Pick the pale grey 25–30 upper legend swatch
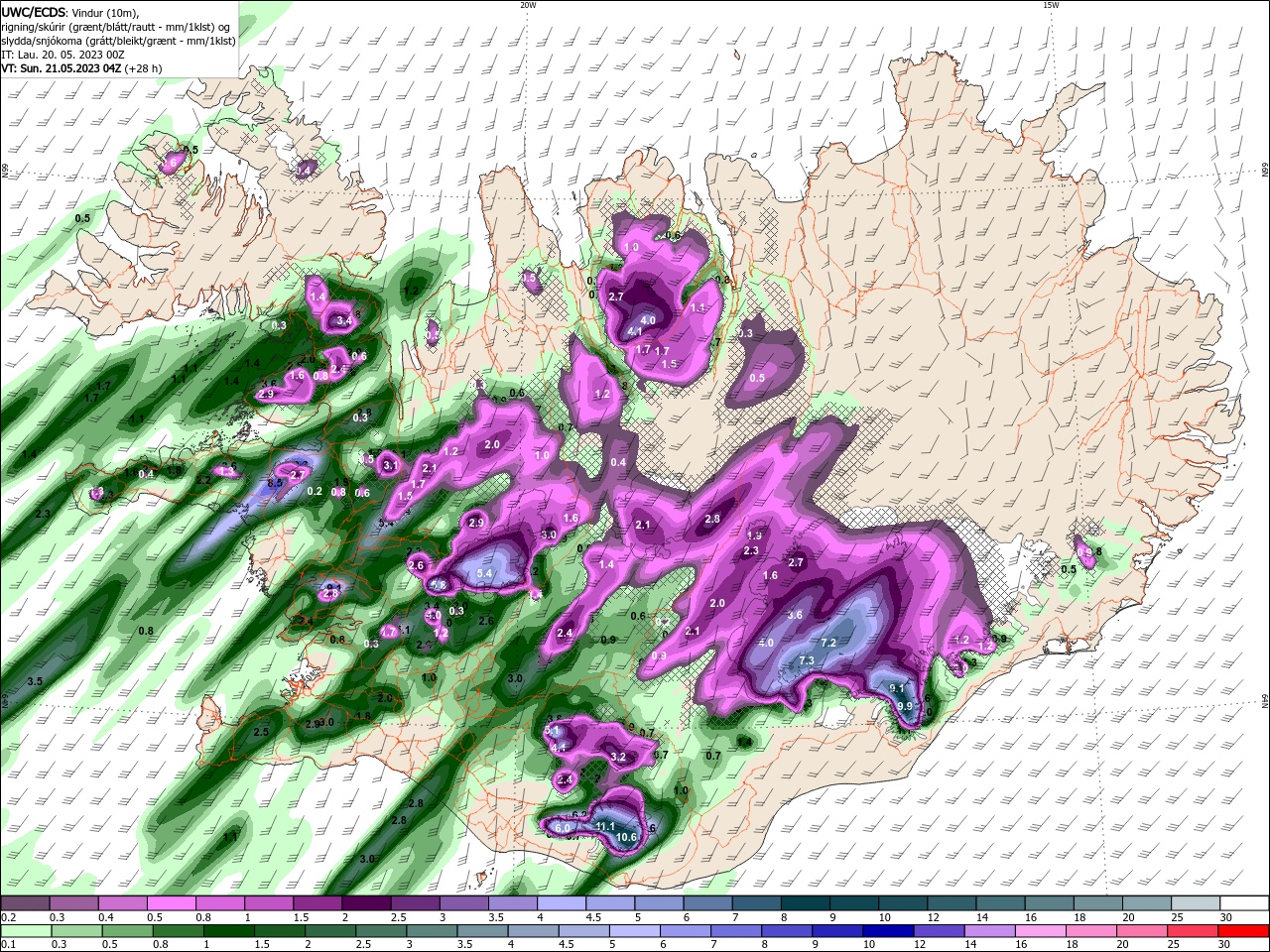Screen dimensions: 1270x952 point(1197,903)
